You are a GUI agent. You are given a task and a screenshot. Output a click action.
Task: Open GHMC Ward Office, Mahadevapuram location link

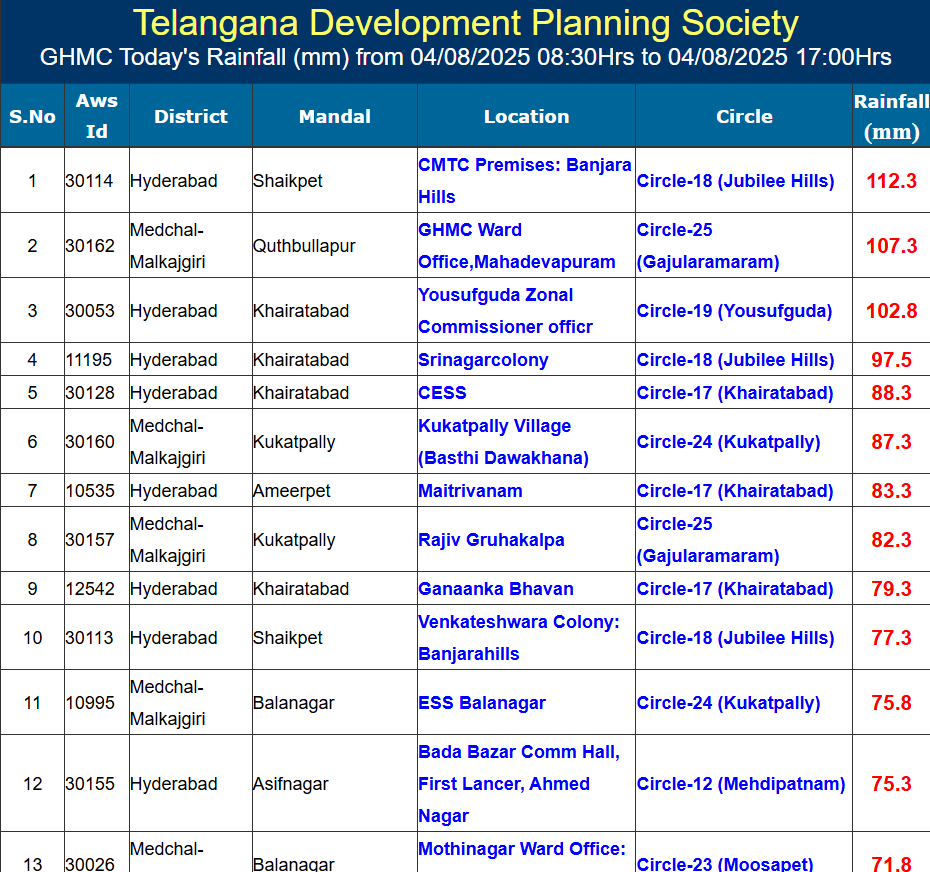click(517, 246)
